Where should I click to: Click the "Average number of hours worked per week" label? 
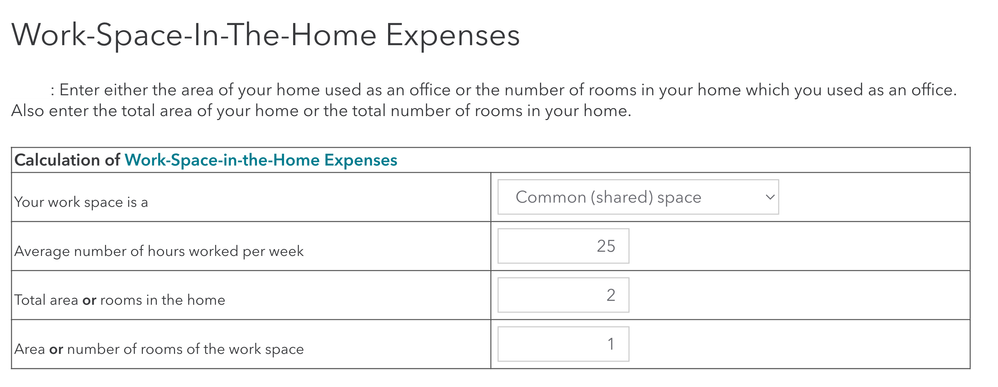[x=159, y=251]
